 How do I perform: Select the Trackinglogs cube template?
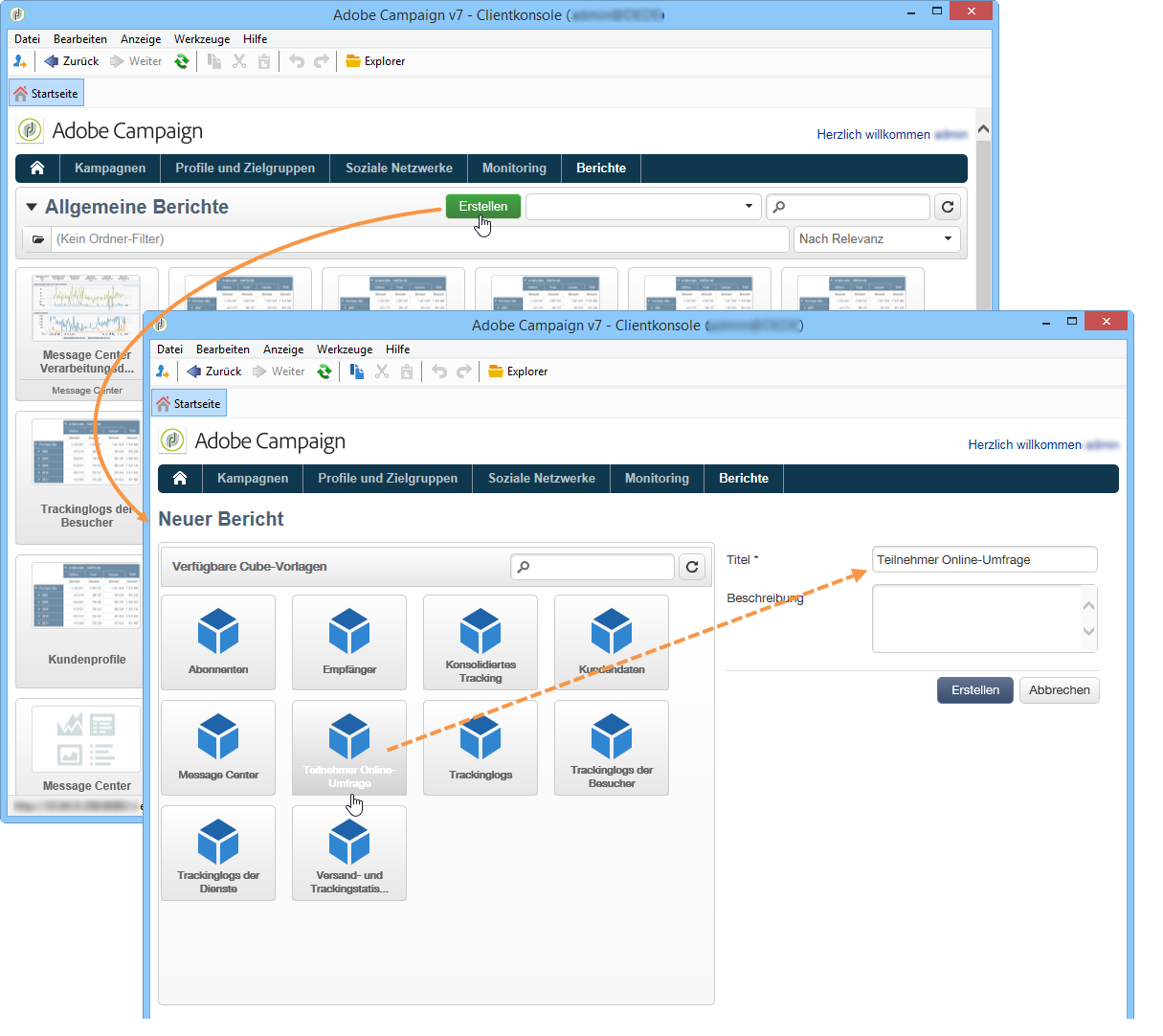(x=481, y=748)
